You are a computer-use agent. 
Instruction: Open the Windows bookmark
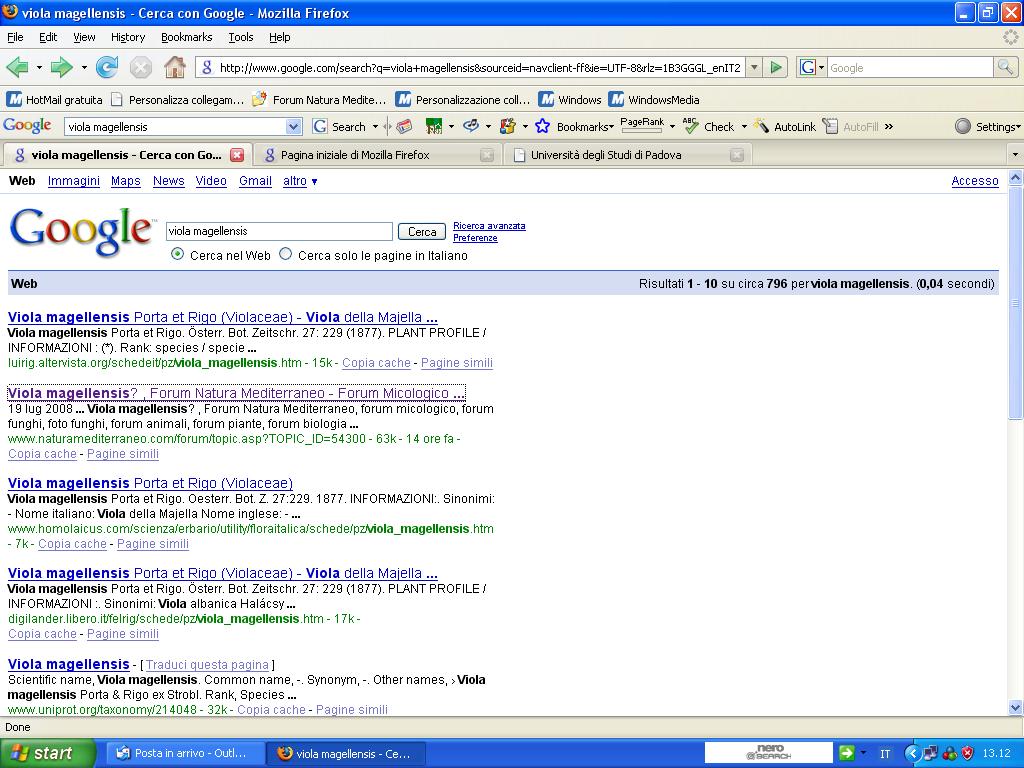[x=570, y=100]
